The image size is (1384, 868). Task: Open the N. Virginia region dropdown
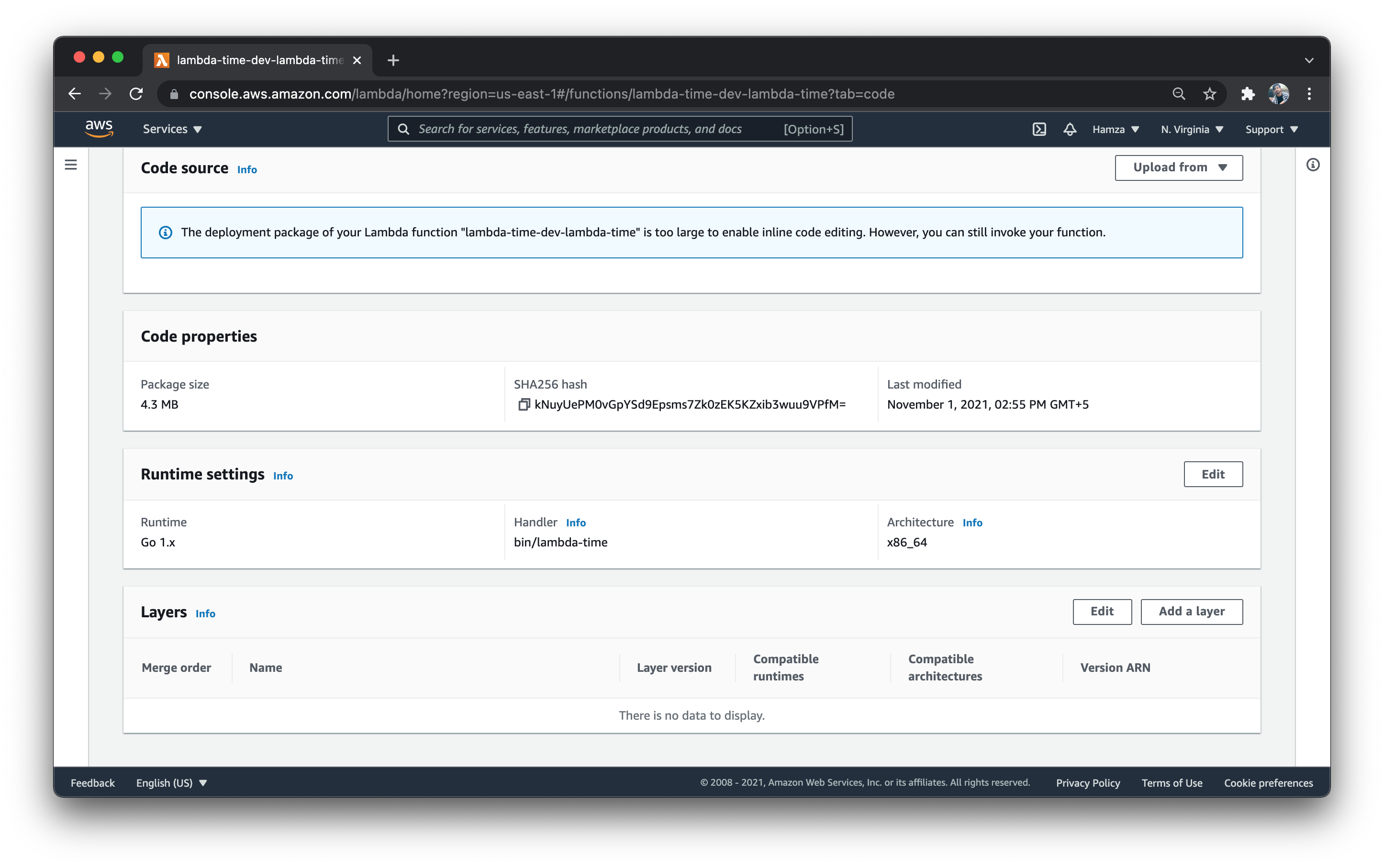coord(1192,129)
